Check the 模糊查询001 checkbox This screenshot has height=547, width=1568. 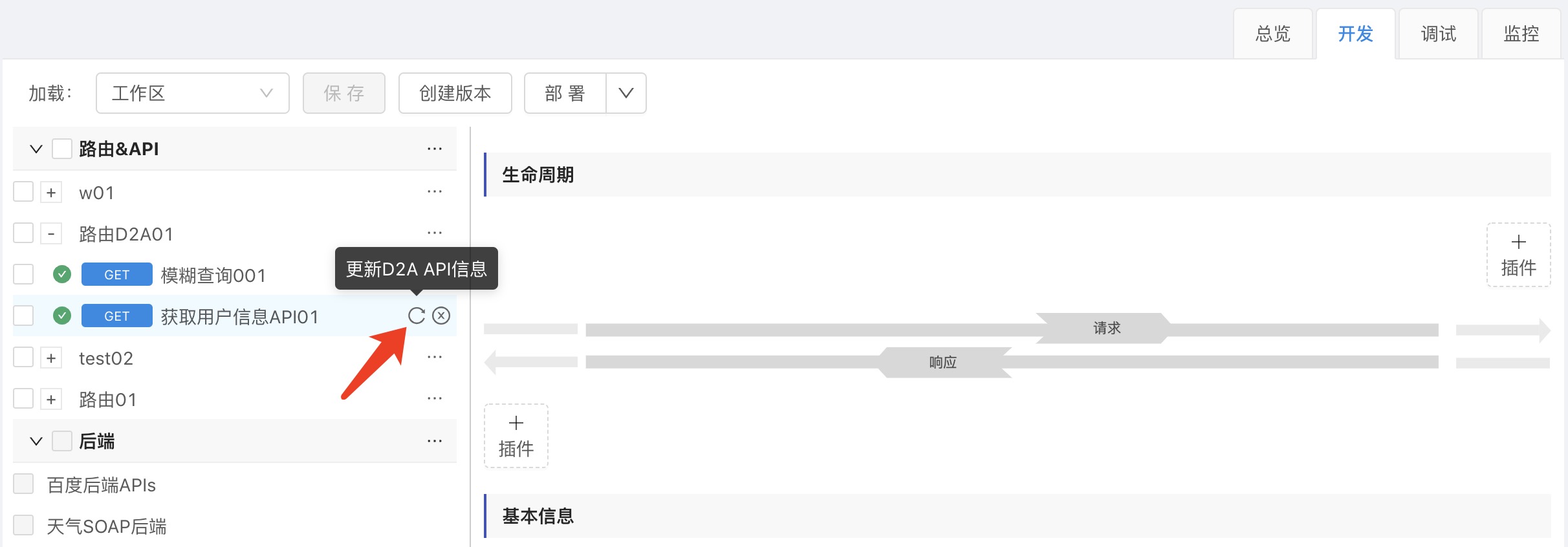[23, 274]
